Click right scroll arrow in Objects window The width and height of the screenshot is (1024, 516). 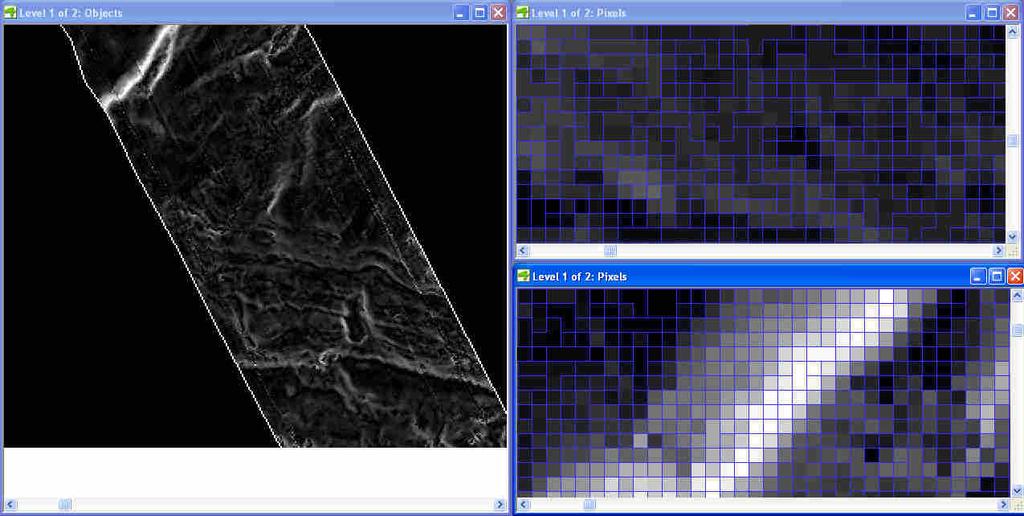(x=500, y=504)
